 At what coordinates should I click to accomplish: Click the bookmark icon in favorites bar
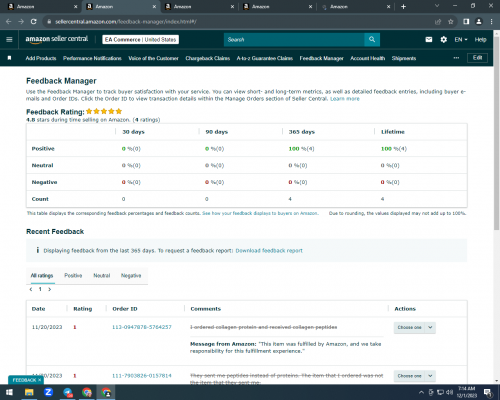coord(9,58)
